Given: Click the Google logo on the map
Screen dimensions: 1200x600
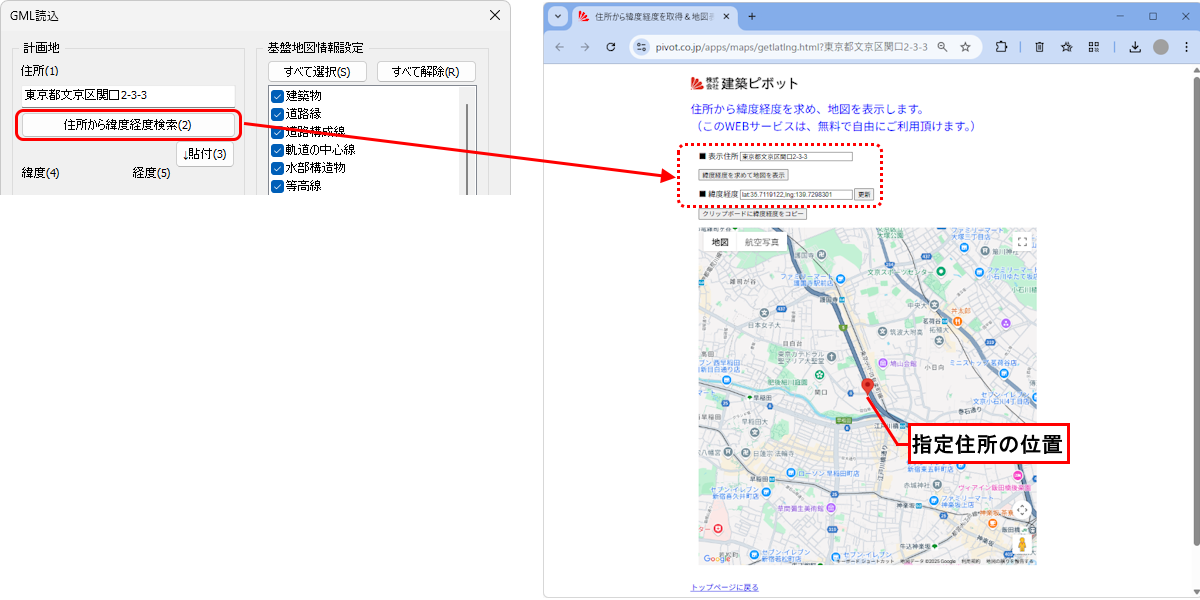Looking at the screenshot, I should [x=717, y=559].
